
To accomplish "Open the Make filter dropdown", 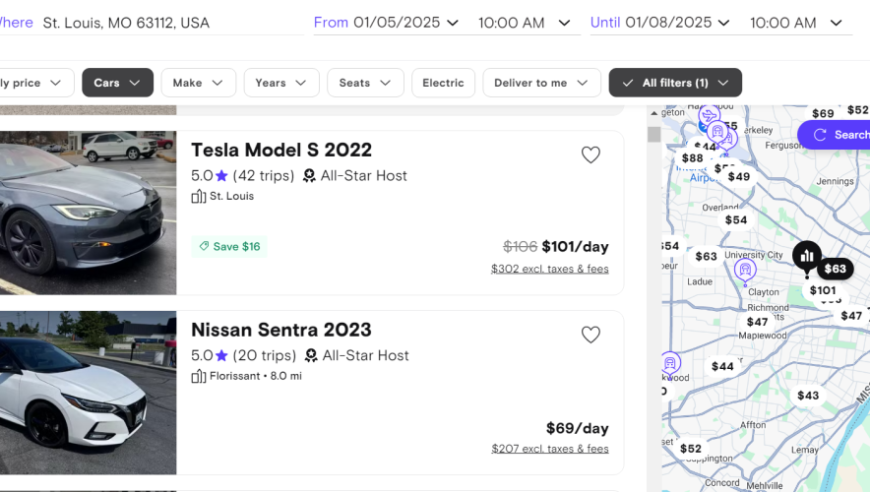I will (198, 83).
